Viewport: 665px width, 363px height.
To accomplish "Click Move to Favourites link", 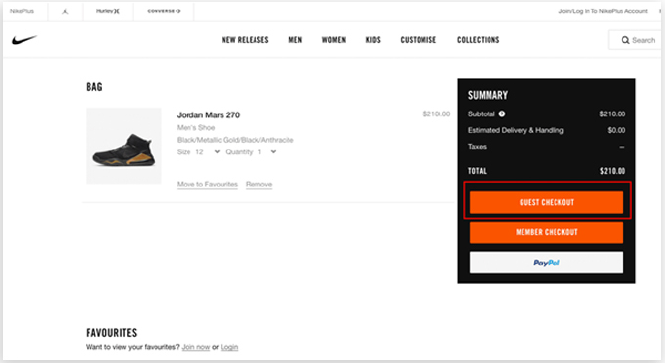I will [x=207, y=184].
